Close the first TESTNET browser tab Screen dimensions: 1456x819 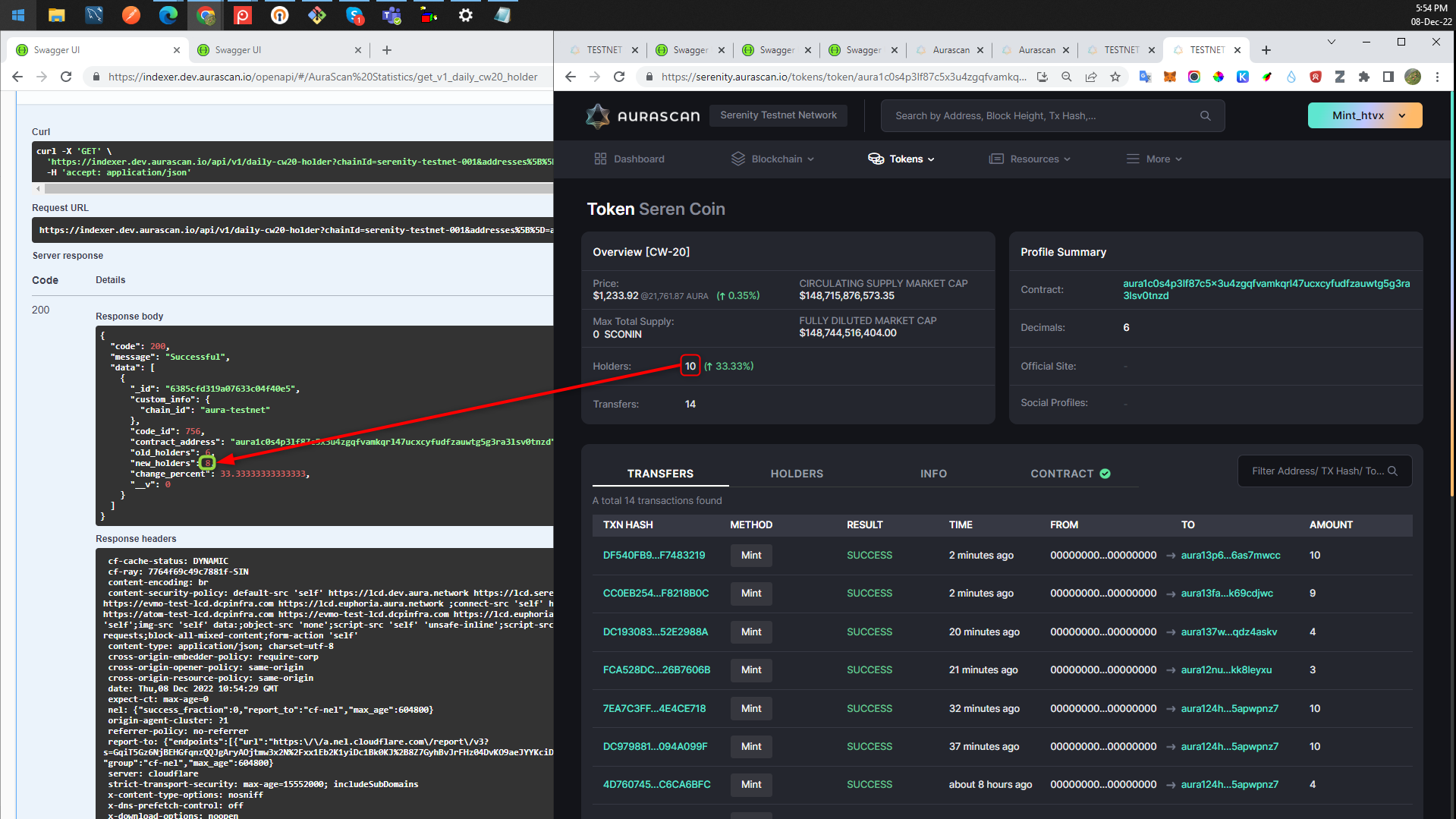635,50
